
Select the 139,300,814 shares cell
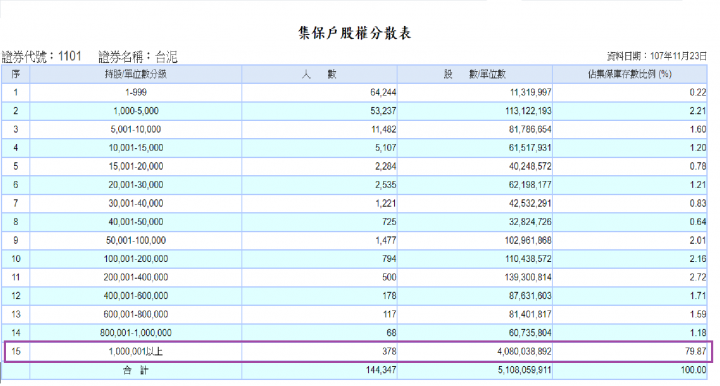[x=475, y=277]
